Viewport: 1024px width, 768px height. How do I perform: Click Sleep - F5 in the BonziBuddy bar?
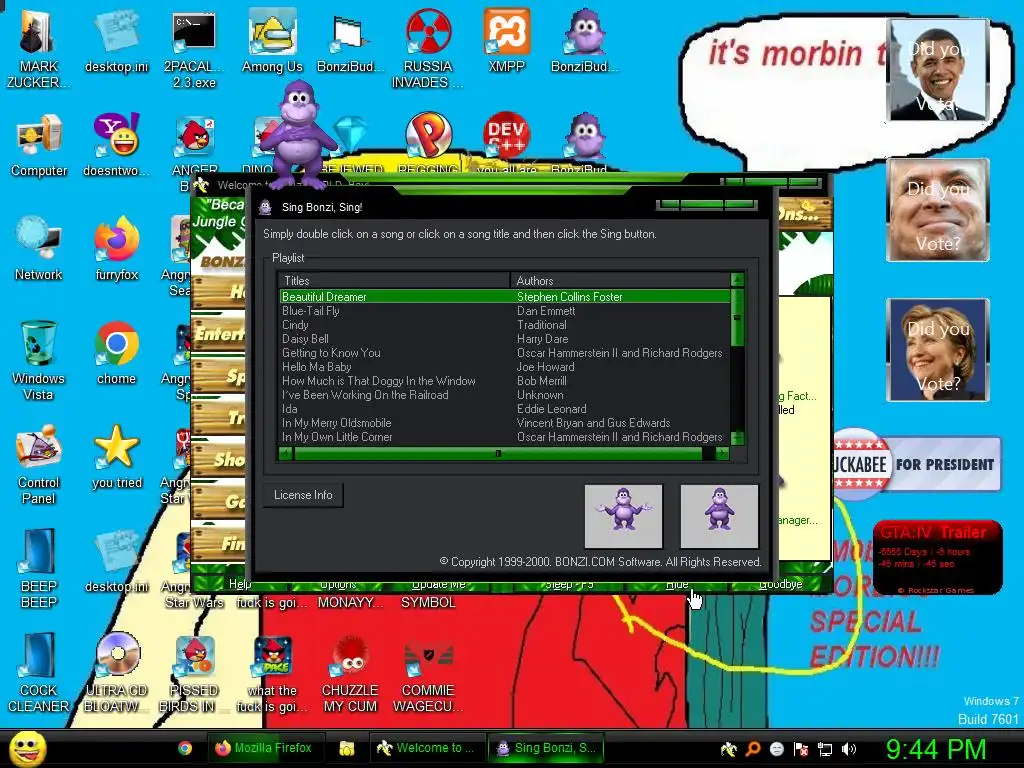coord(569,584)
